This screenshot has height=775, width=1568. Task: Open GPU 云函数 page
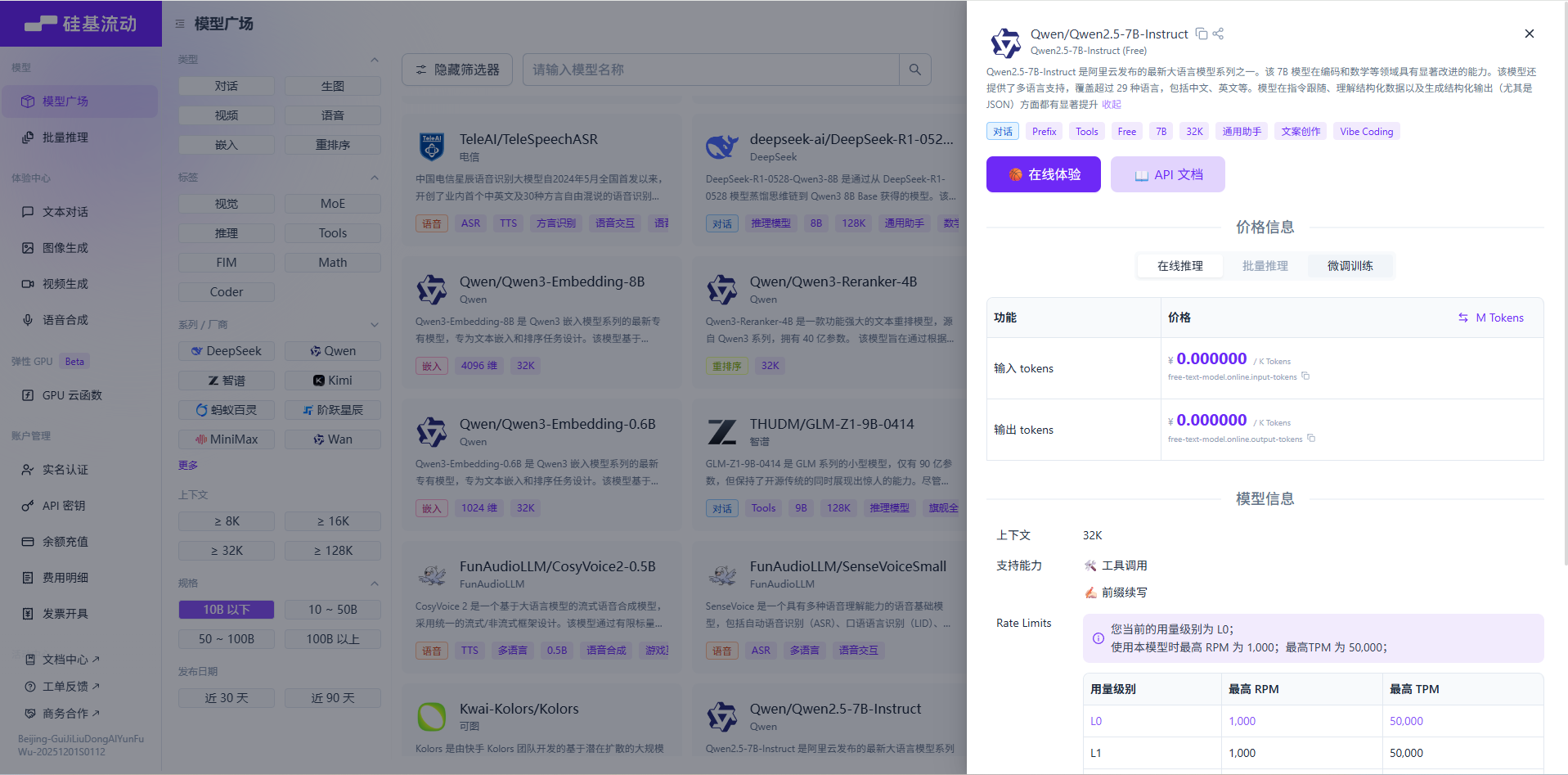point(79,395)
